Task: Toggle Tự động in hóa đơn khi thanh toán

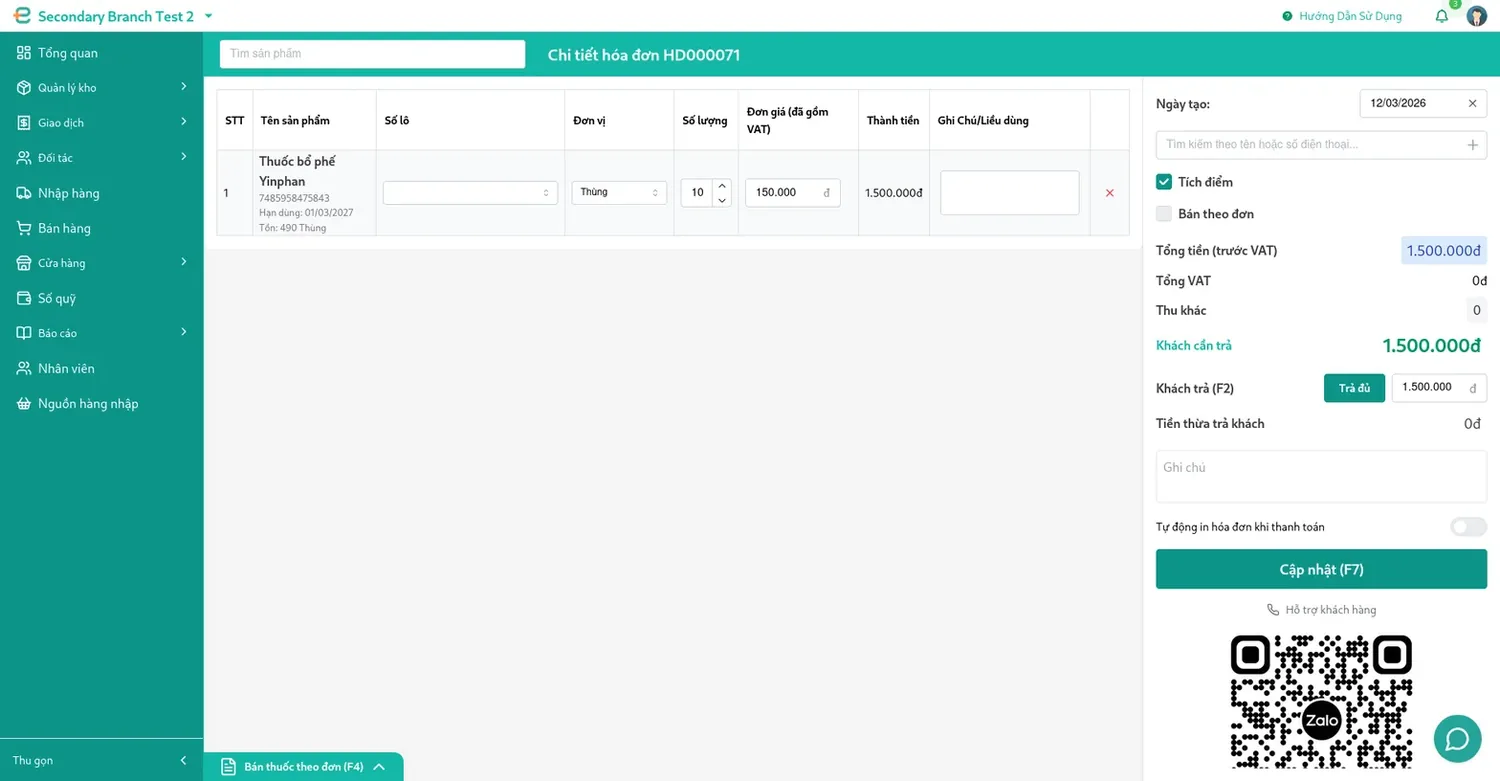Action: pos(1468,527)
